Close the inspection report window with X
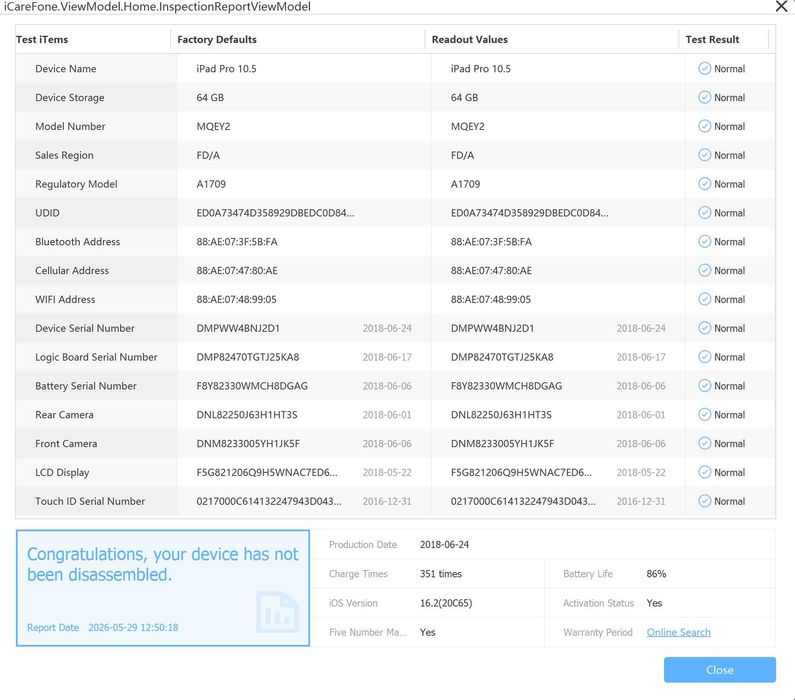795x700 pixels. (781, 6)
